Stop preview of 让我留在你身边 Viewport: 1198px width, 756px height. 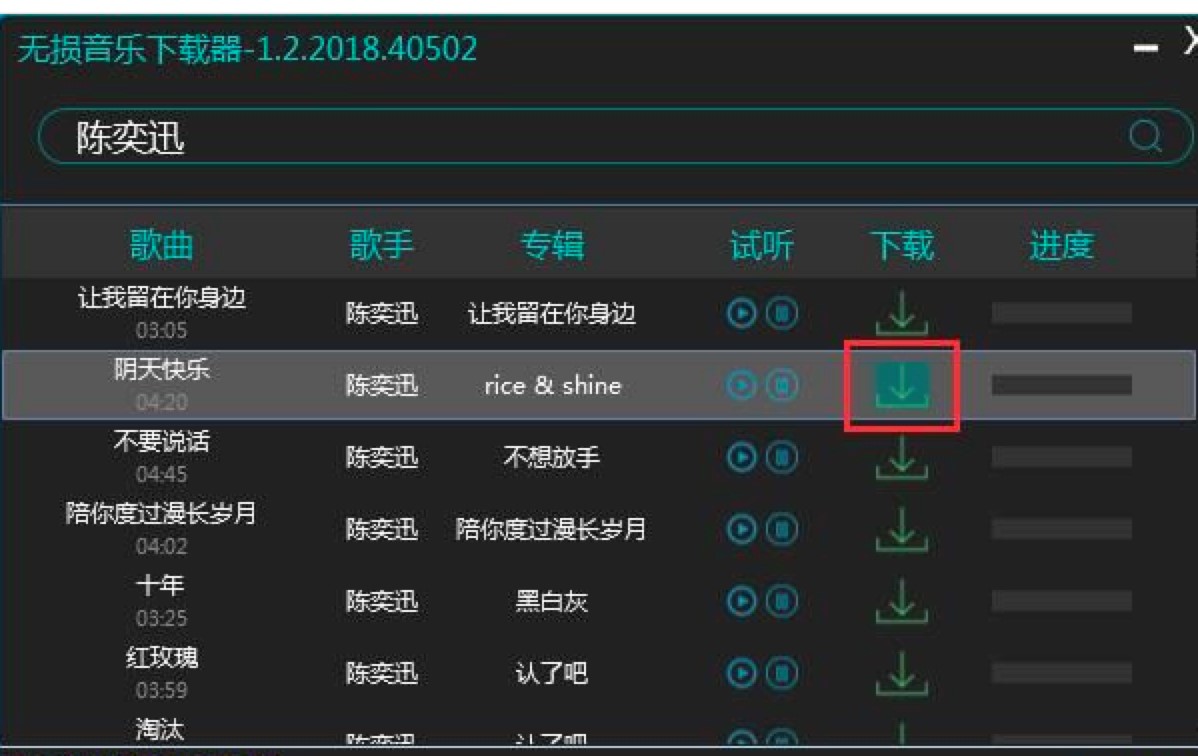[x=782, y=313]
